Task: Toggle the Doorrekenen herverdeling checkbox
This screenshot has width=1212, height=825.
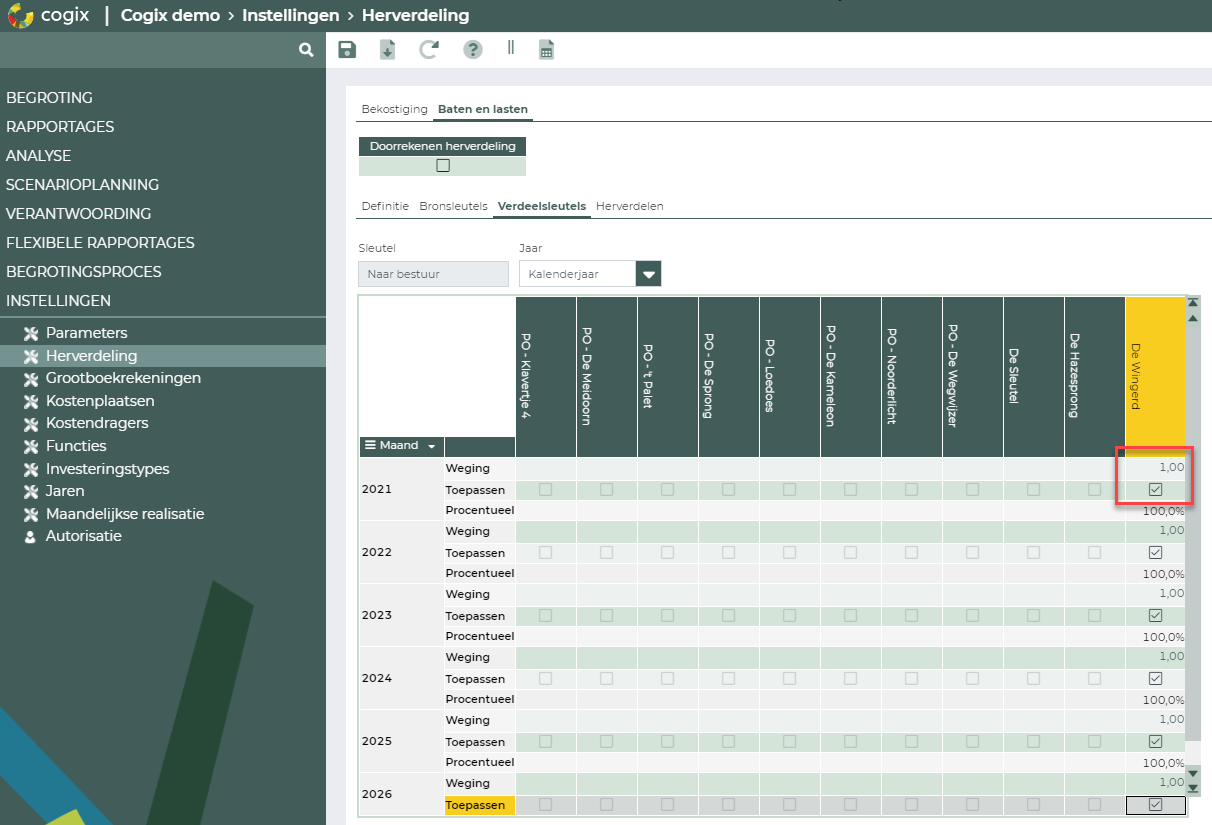Action: [x=443, y=166]
